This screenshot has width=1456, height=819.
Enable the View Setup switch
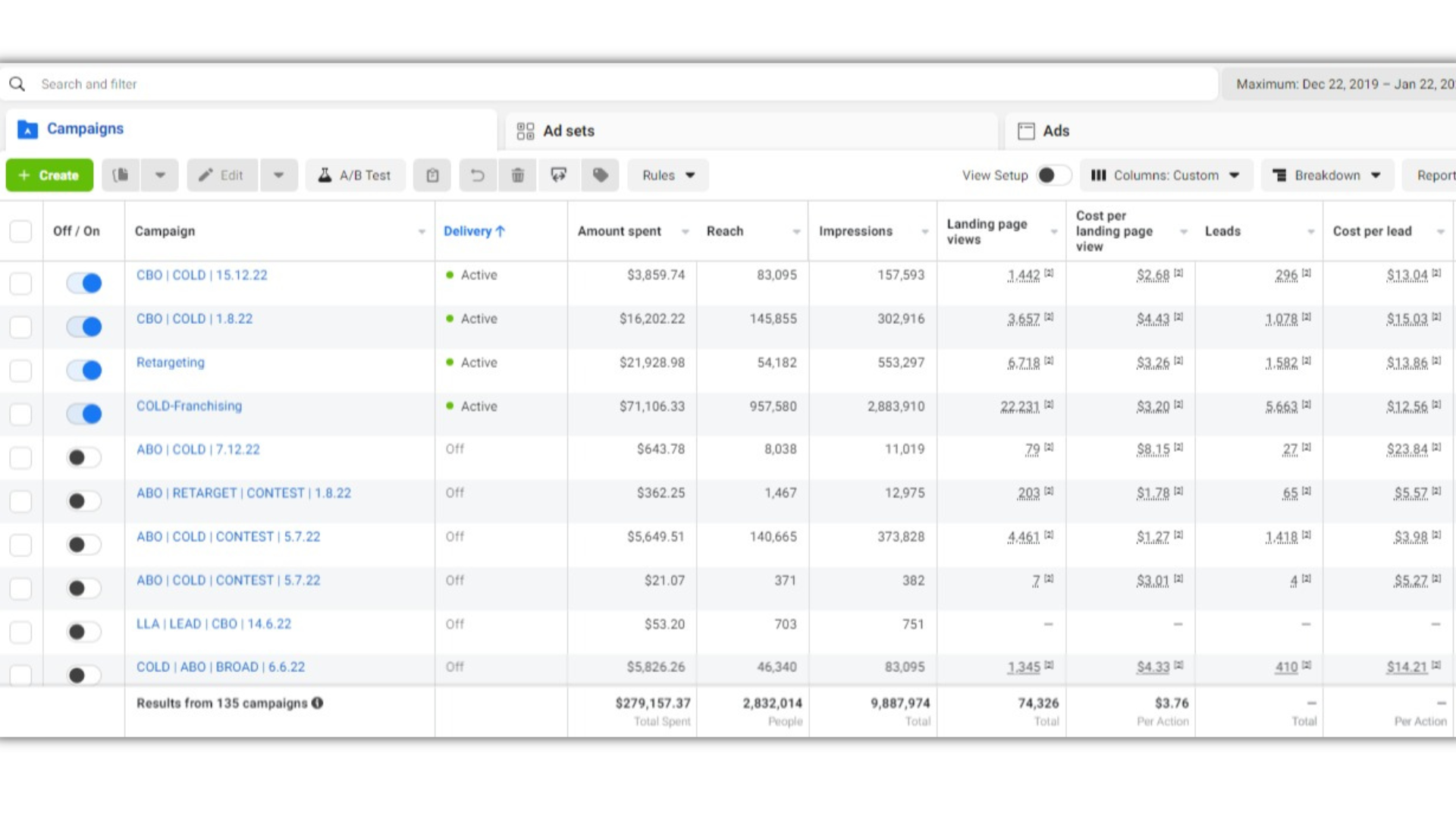click(x=1053, y=175)
